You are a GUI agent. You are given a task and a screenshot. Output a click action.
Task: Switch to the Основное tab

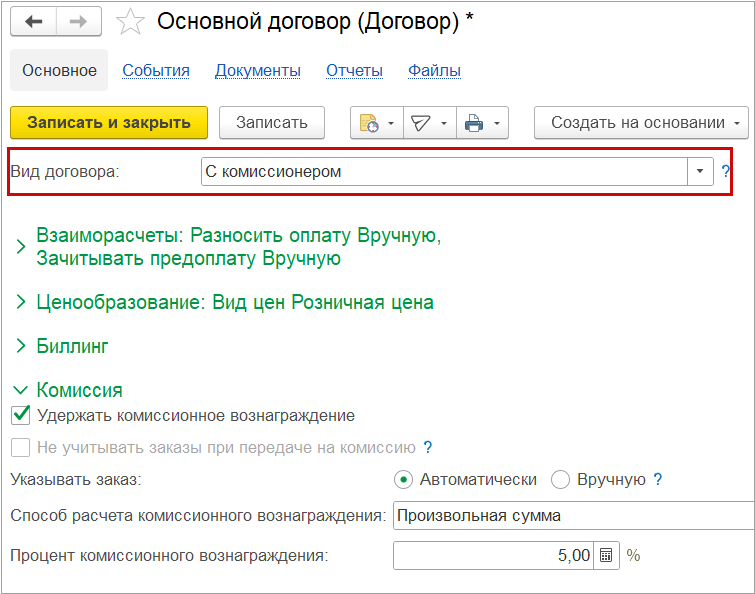tap(59, 70)
